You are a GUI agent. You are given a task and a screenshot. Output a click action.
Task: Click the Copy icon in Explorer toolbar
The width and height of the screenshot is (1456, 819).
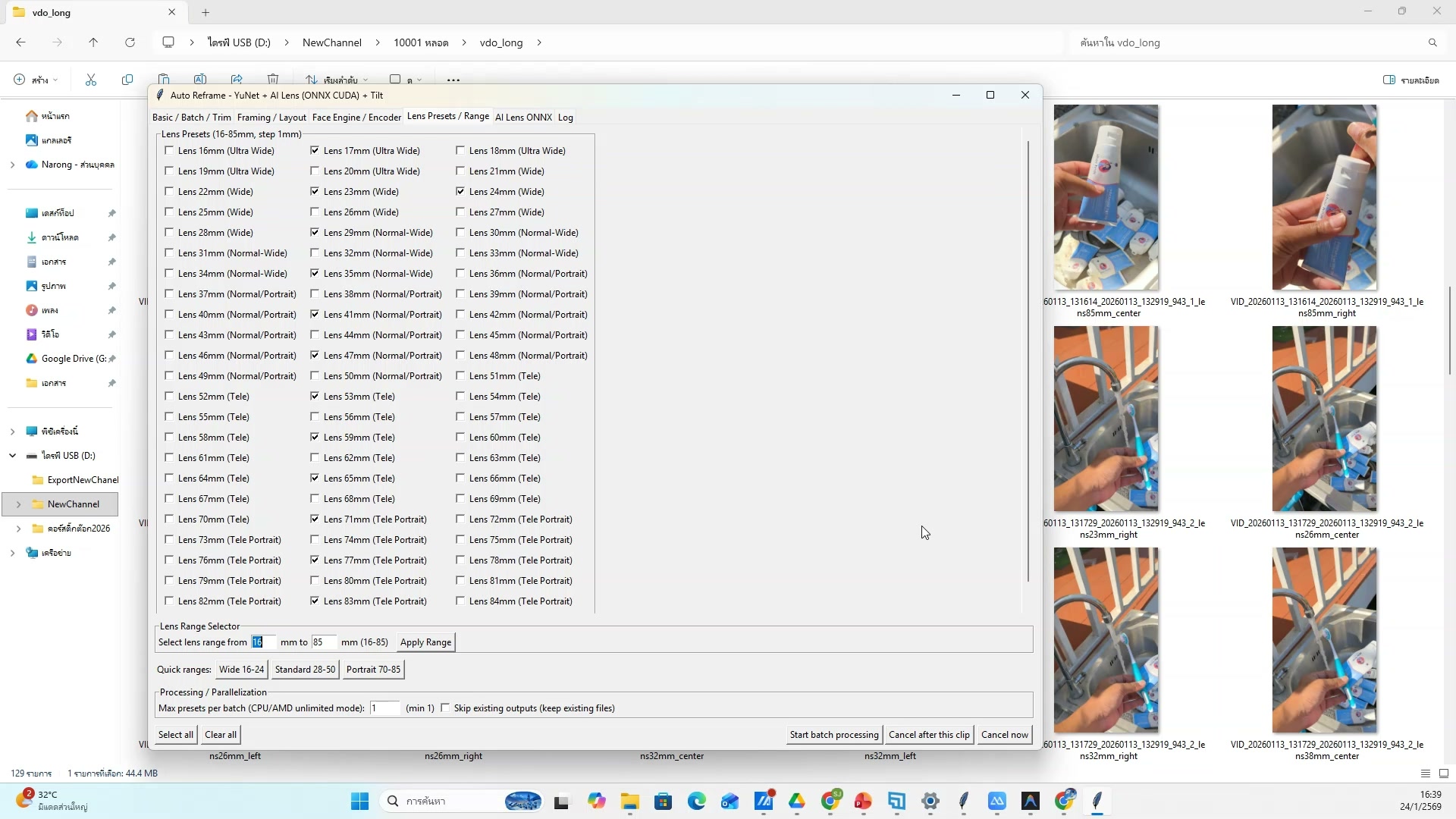tap(127, 80)
